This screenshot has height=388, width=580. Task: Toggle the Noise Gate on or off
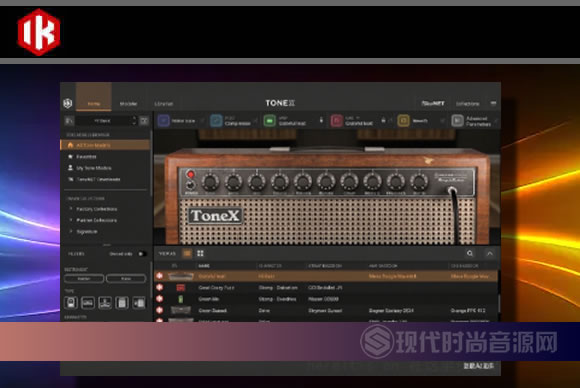203,121
